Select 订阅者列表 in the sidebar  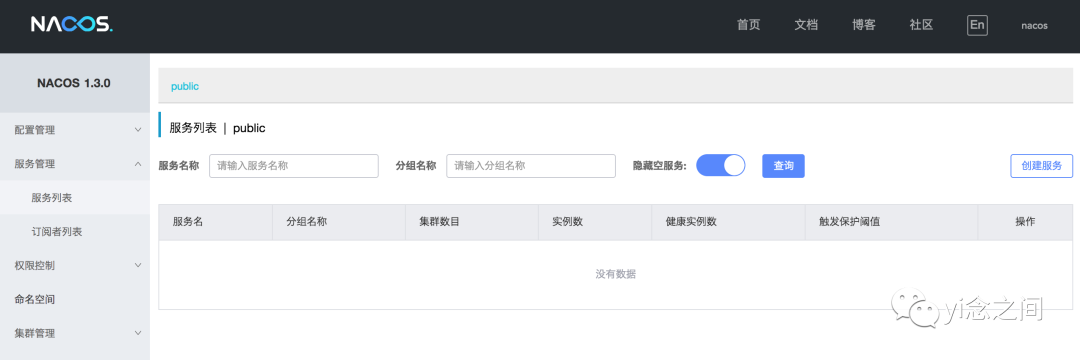pyautogui.click(x=74, y=232)
